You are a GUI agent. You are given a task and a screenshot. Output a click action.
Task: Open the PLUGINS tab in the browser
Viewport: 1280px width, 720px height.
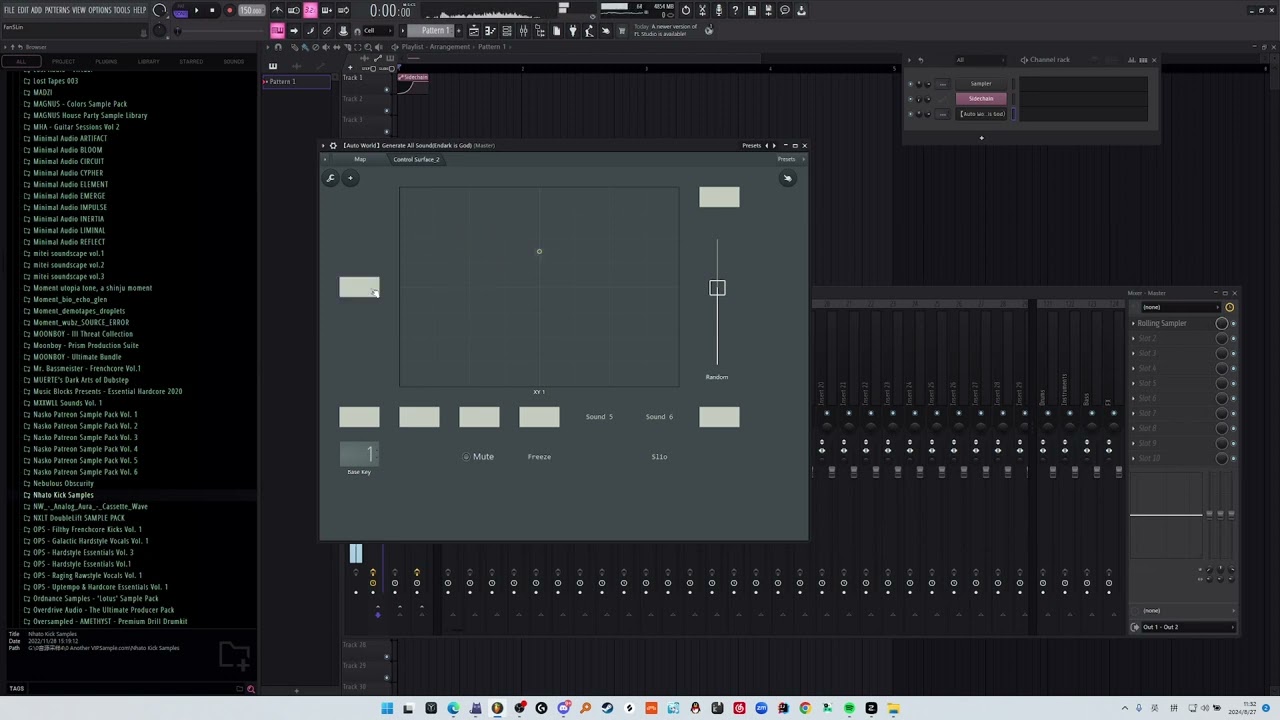pos(106,62)
